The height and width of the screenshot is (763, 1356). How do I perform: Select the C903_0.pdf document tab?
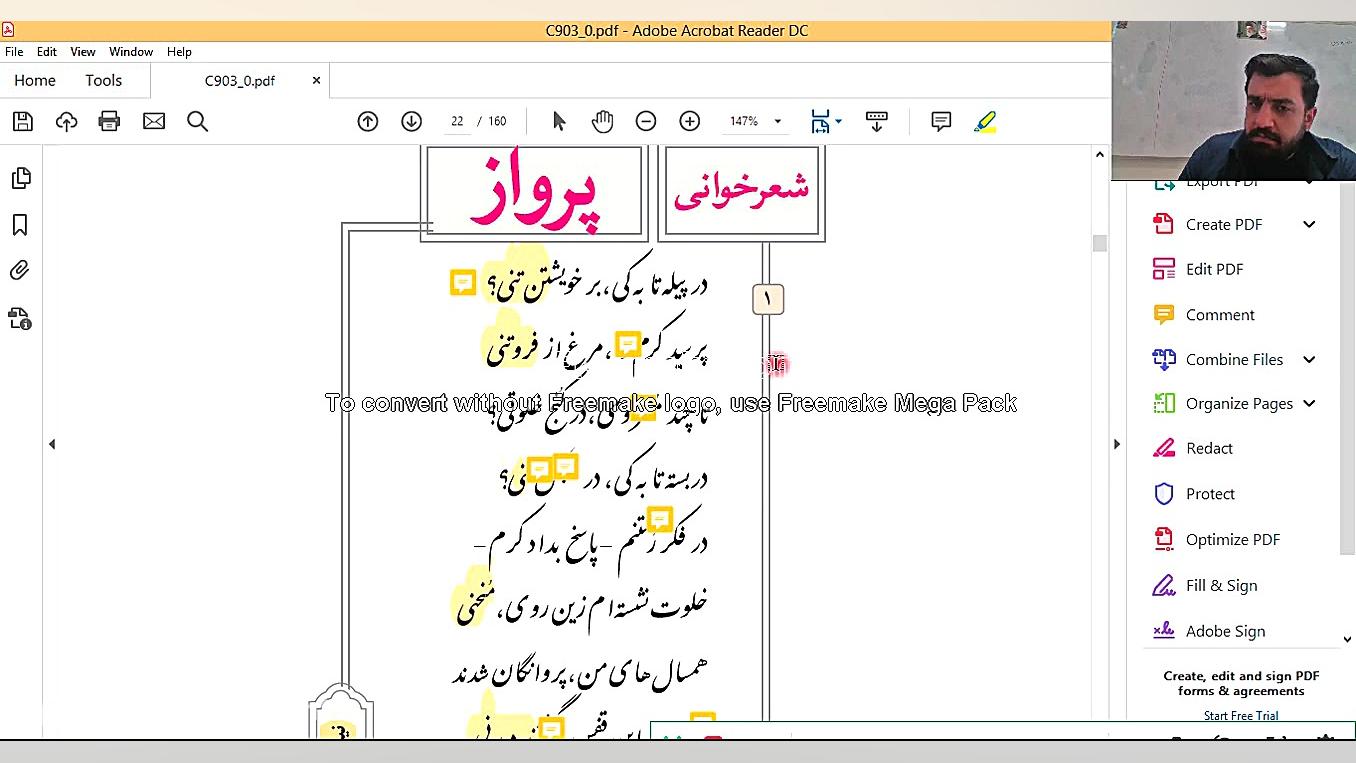pyautogui.click(x=240, y=80)
